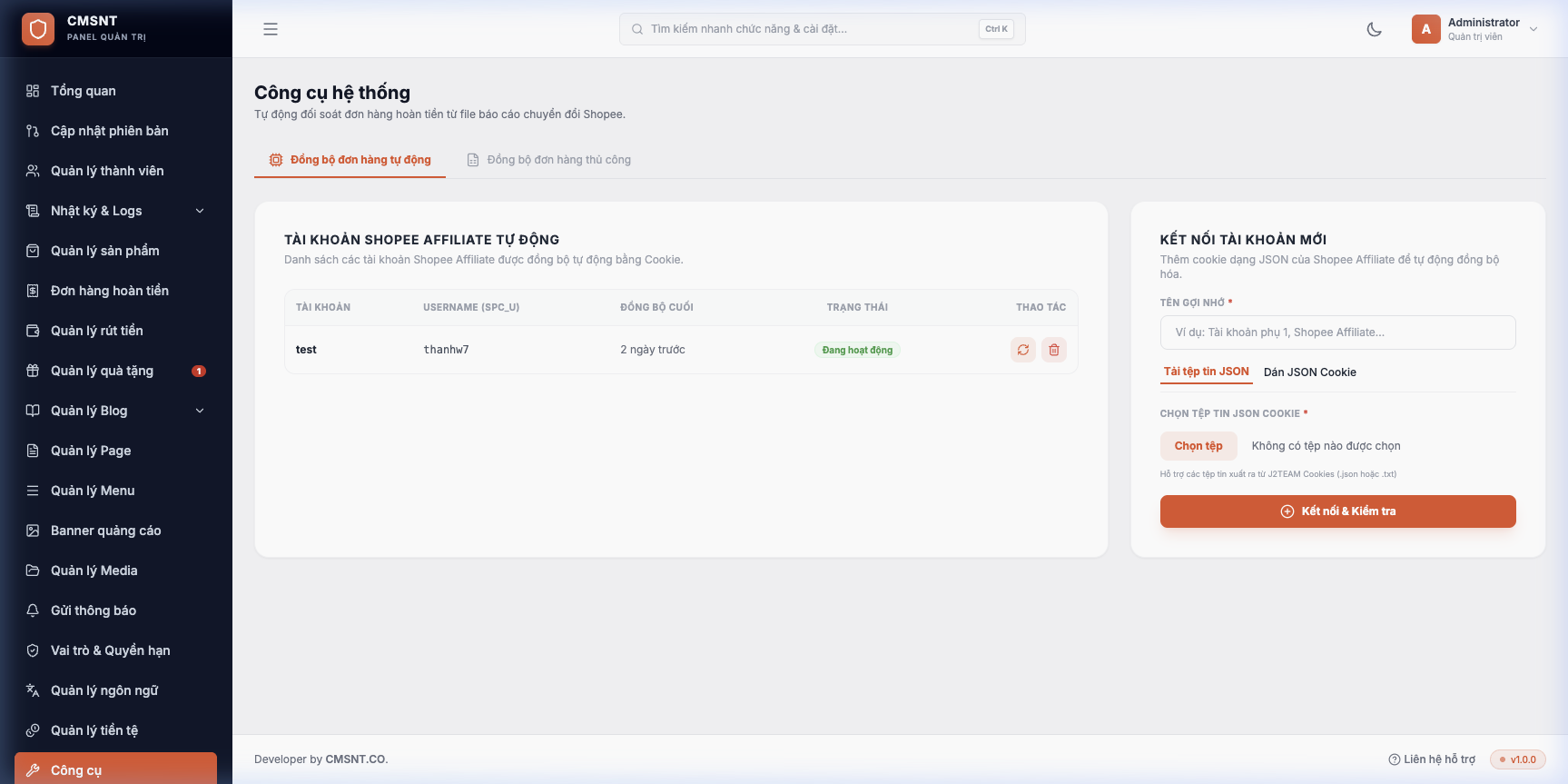Click the quick search input field
Screen dimensions: 1568x784
point(823,29)
